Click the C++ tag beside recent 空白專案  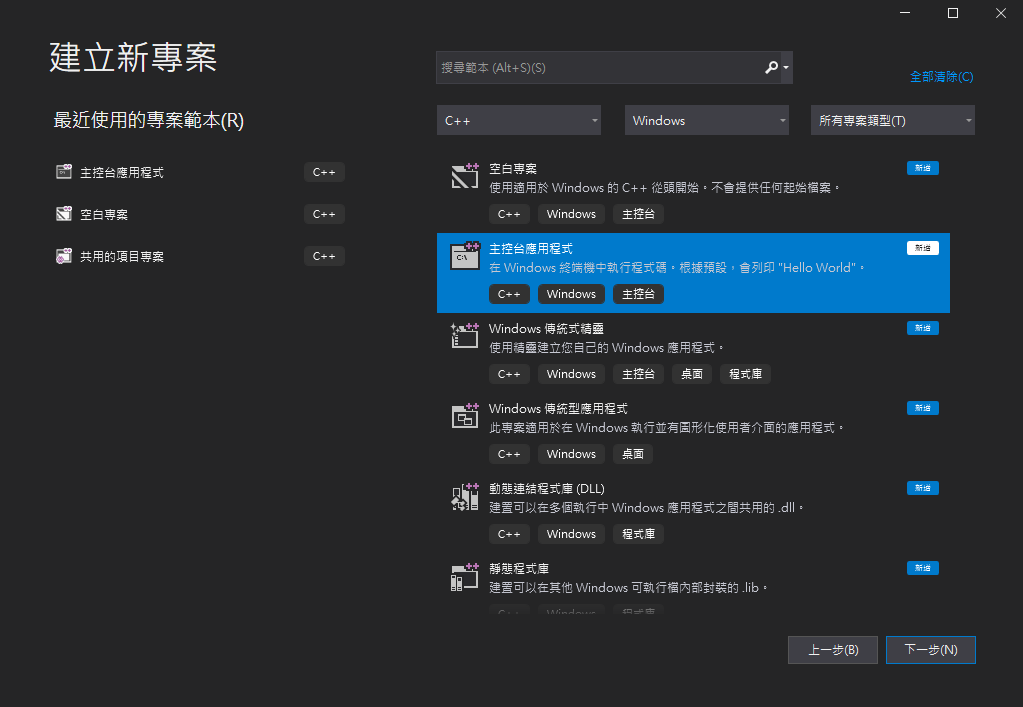pyautogui.click(x=324, y=214)
